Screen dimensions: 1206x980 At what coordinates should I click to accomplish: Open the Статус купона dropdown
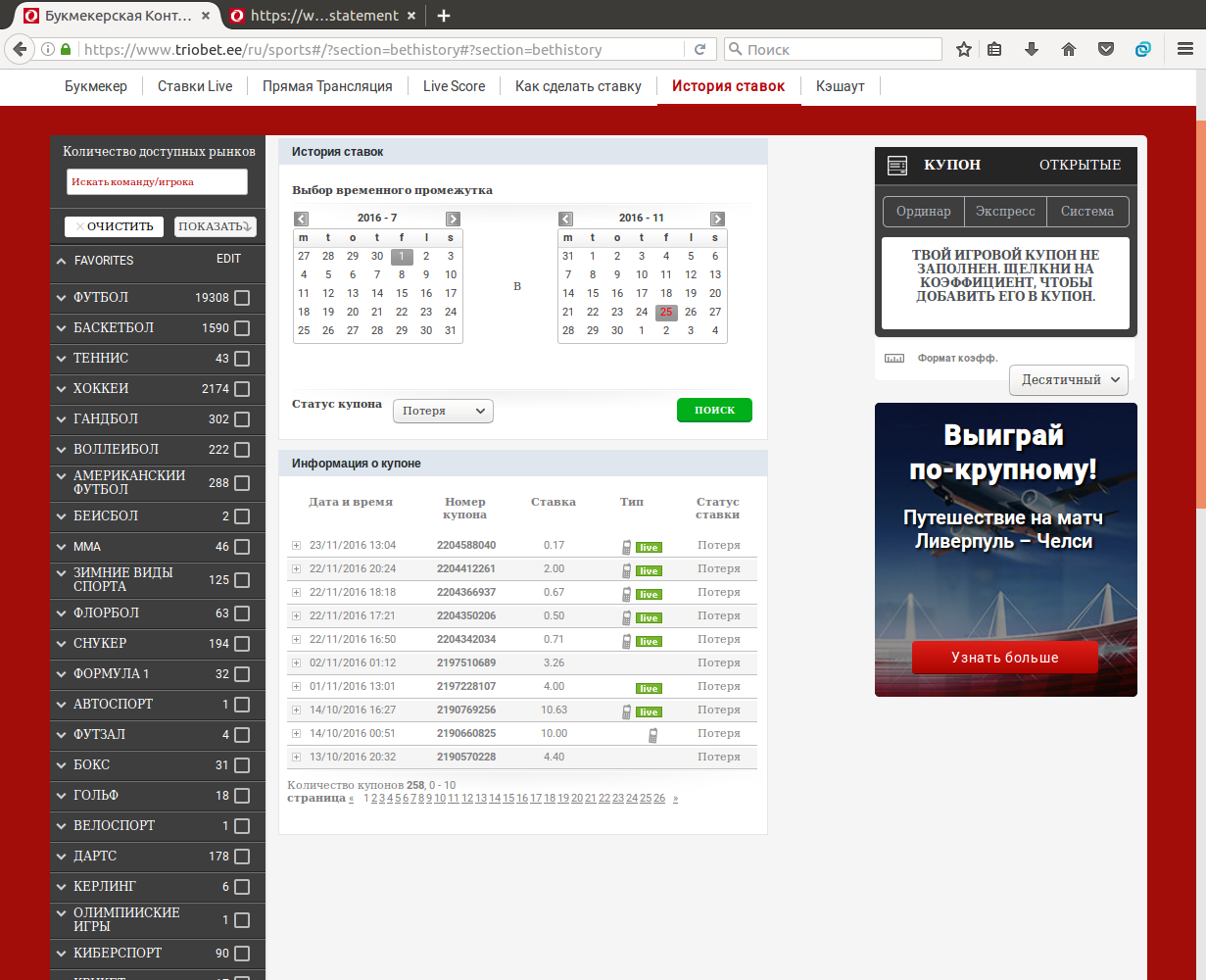[443, 412]
